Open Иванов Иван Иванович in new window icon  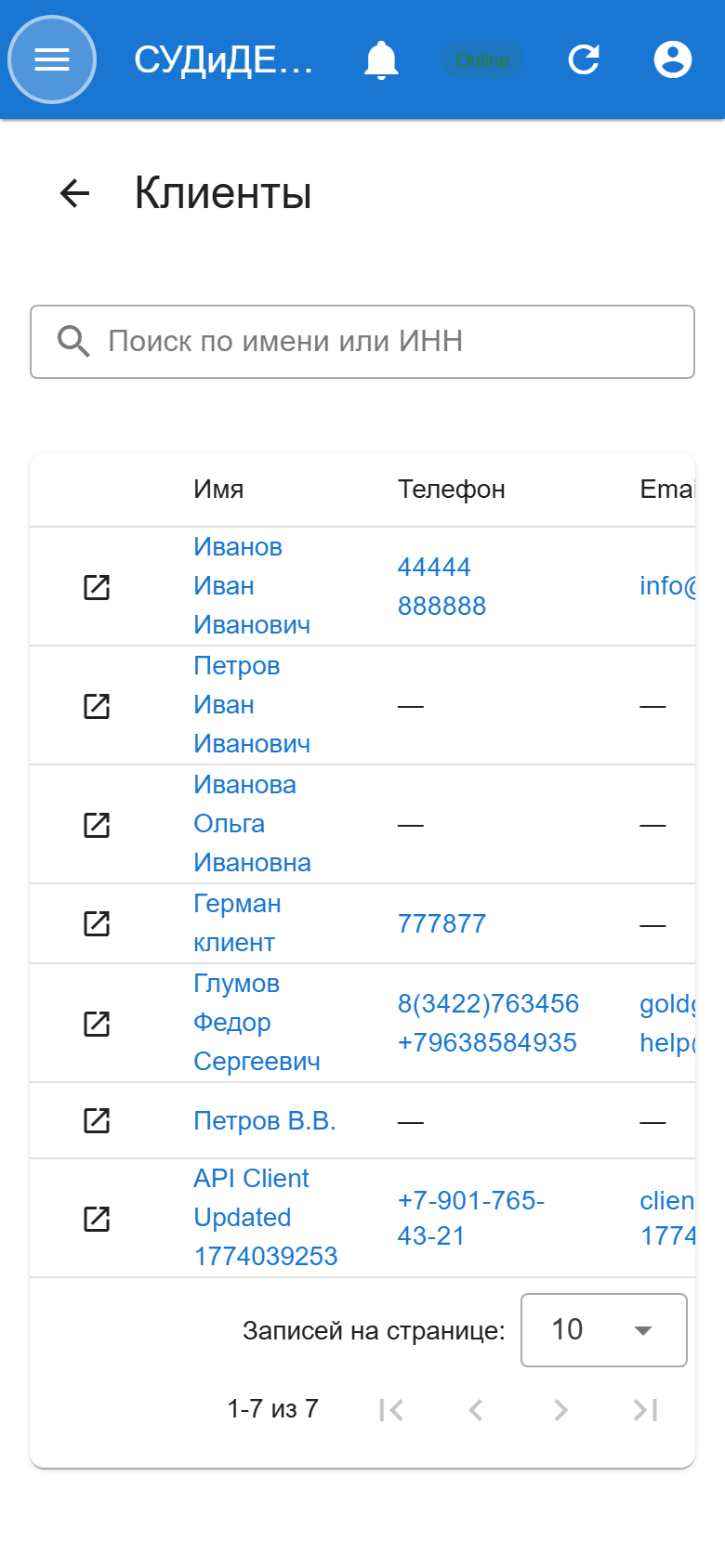97,587
